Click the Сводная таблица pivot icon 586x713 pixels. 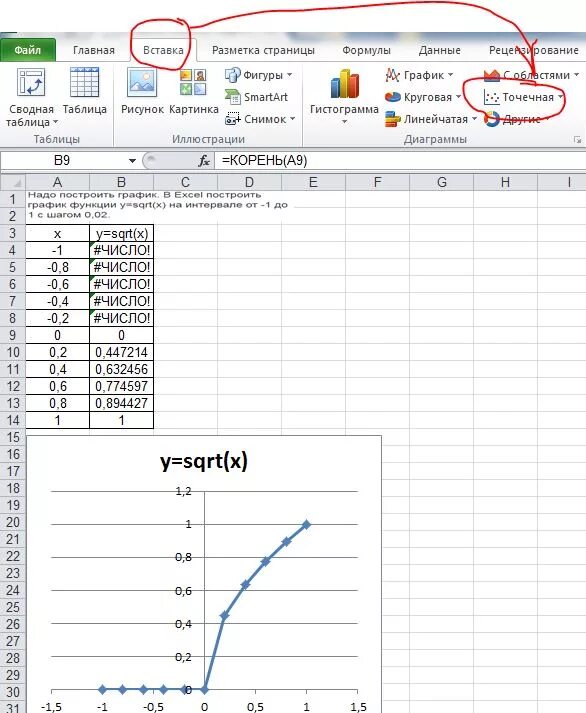31,82
